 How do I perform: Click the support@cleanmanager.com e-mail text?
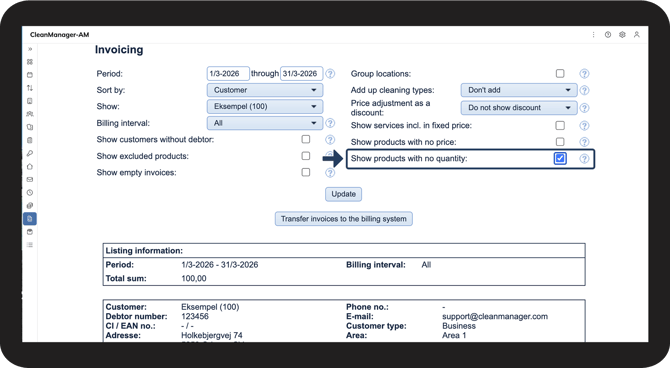coord(495,316)
